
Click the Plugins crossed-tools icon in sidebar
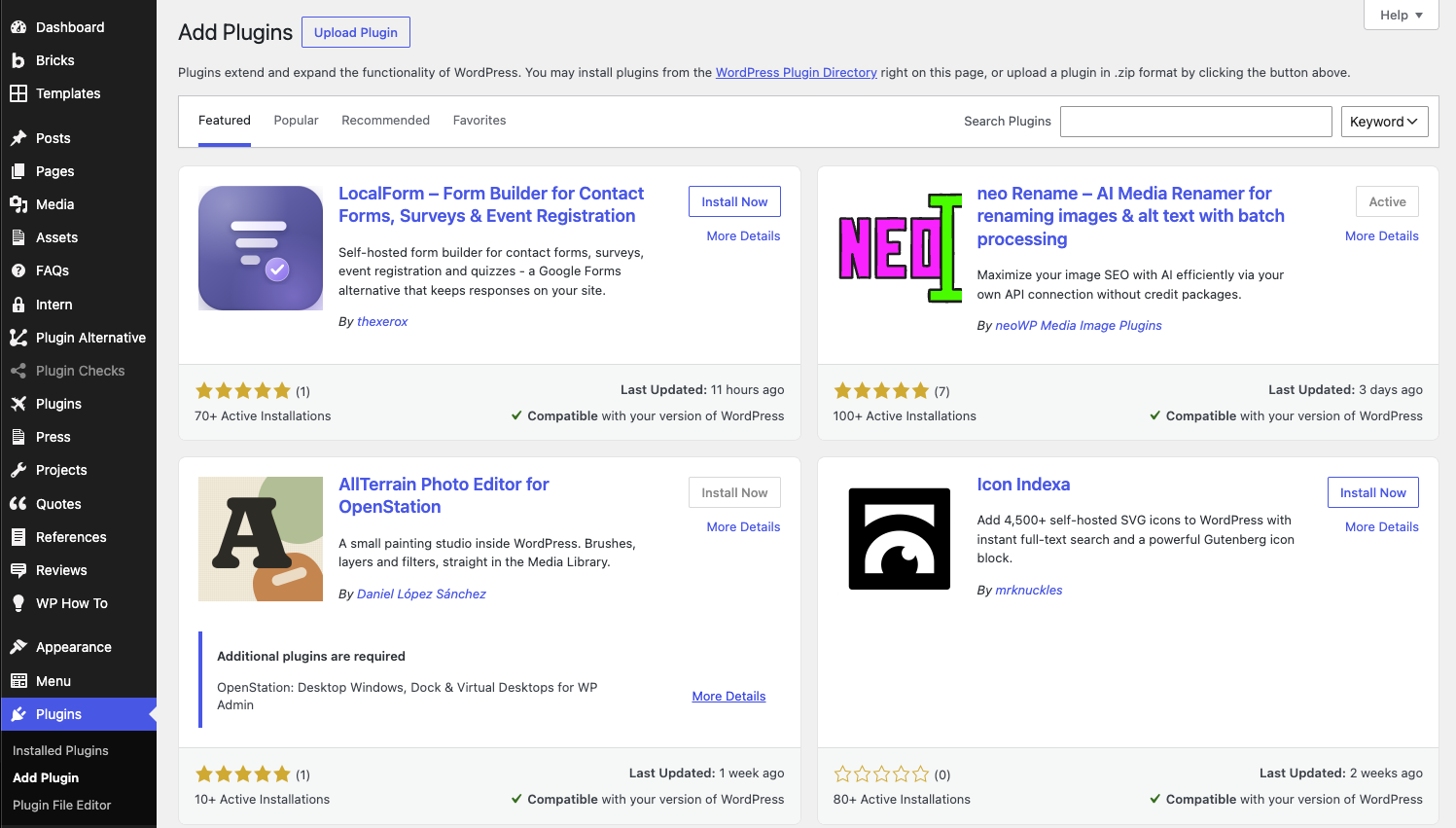18,404
